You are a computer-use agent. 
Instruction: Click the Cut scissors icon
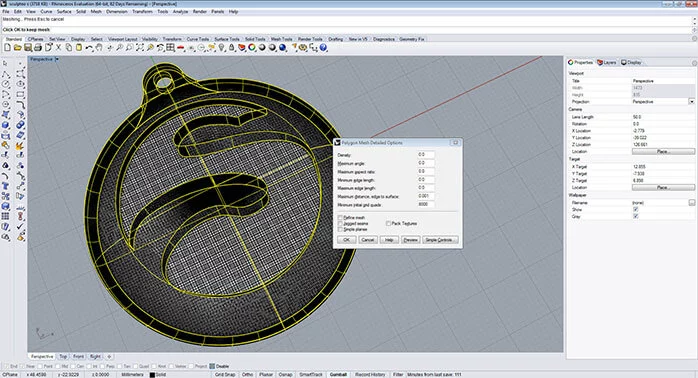click(x=58, y=48)
